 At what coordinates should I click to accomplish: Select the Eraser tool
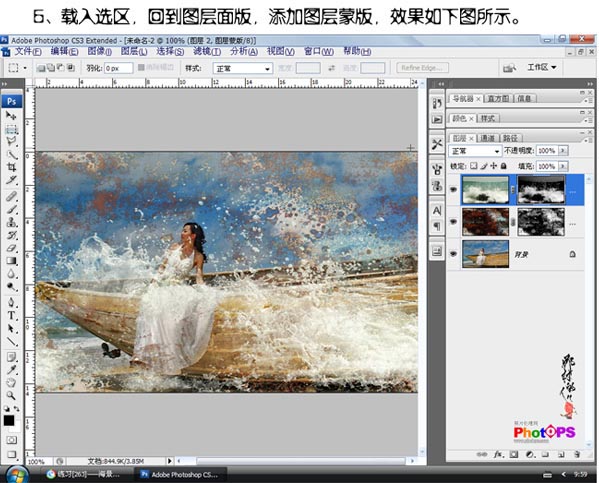(x=11, y=248)
